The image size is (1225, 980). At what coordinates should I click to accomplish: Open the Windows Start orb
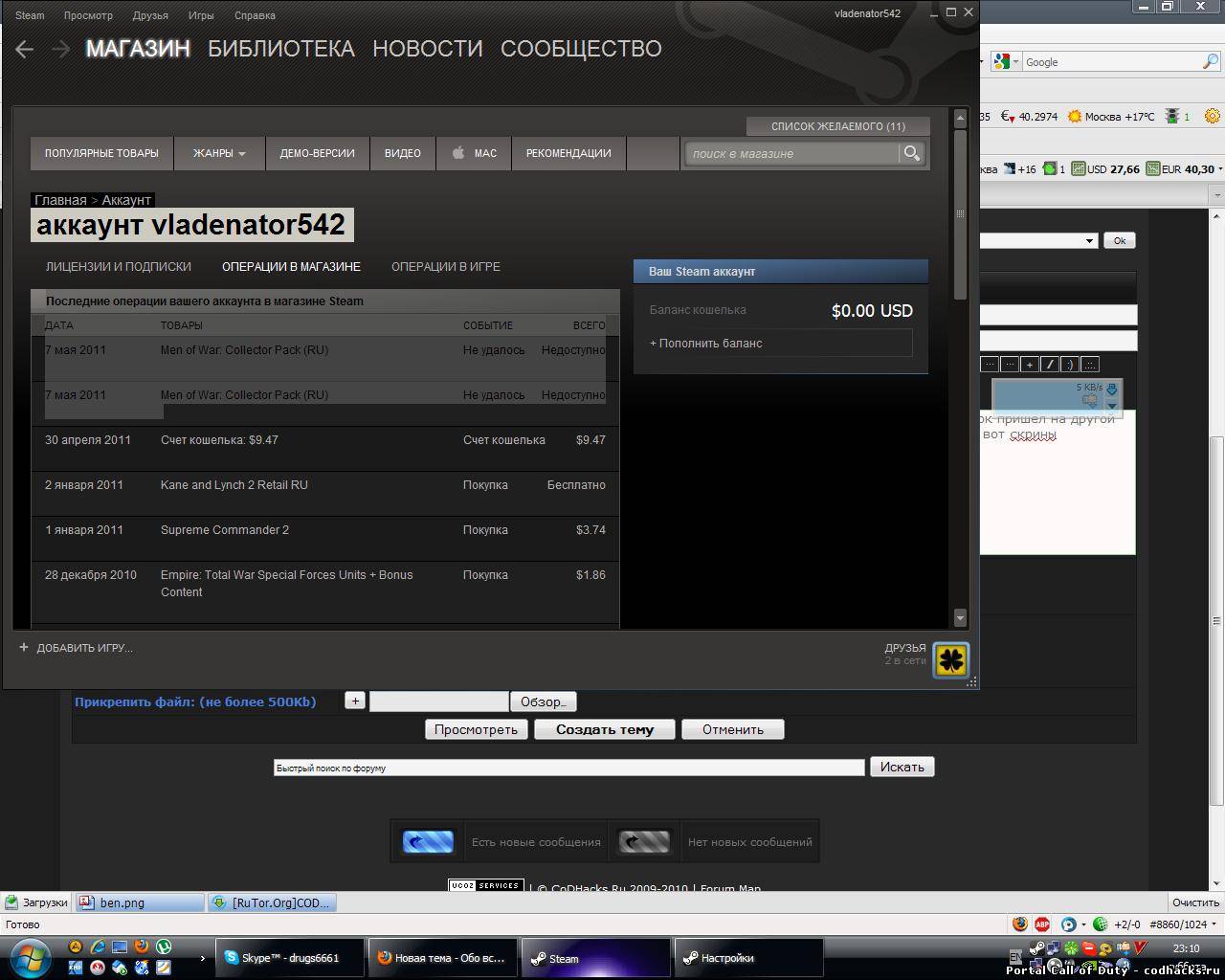(x=30, y=957)
